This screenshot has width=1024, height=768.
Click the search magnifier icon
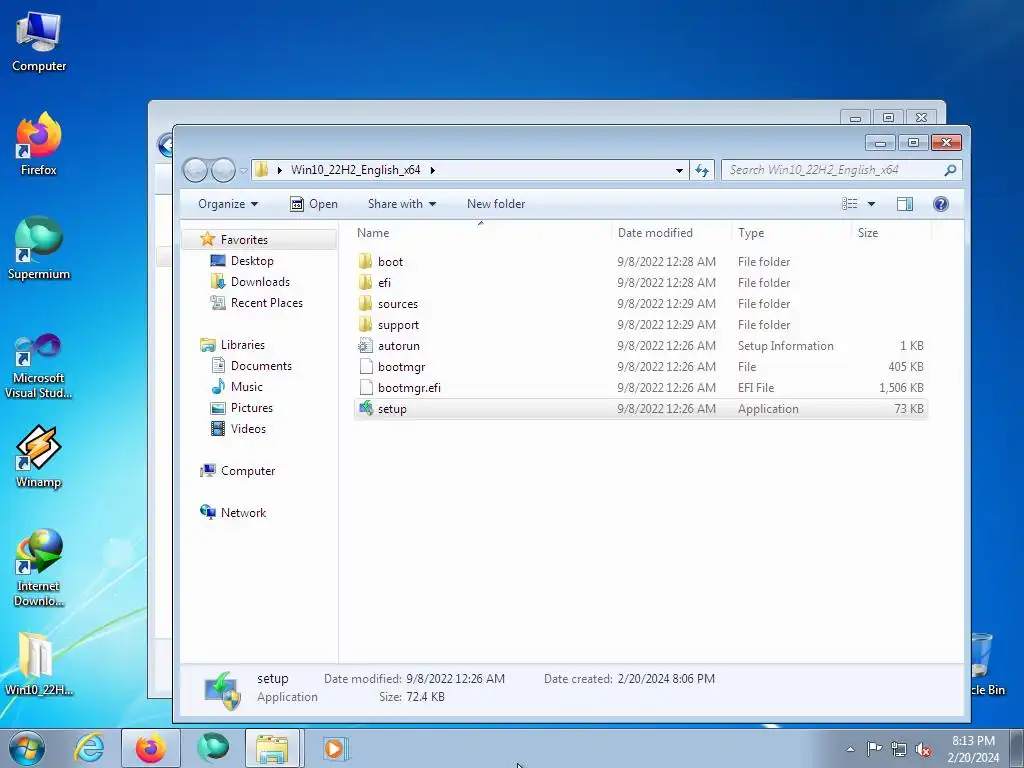click(x=950, y=170)
